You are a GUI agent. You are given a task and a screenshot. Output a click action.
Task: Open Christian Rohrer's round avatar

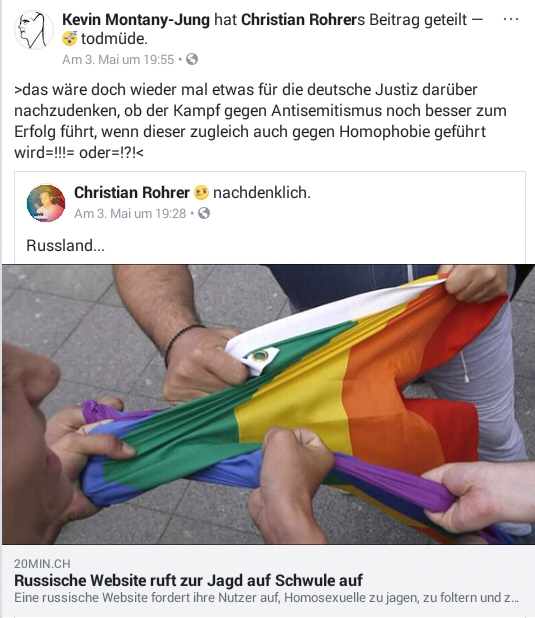[x=46, y=203]
